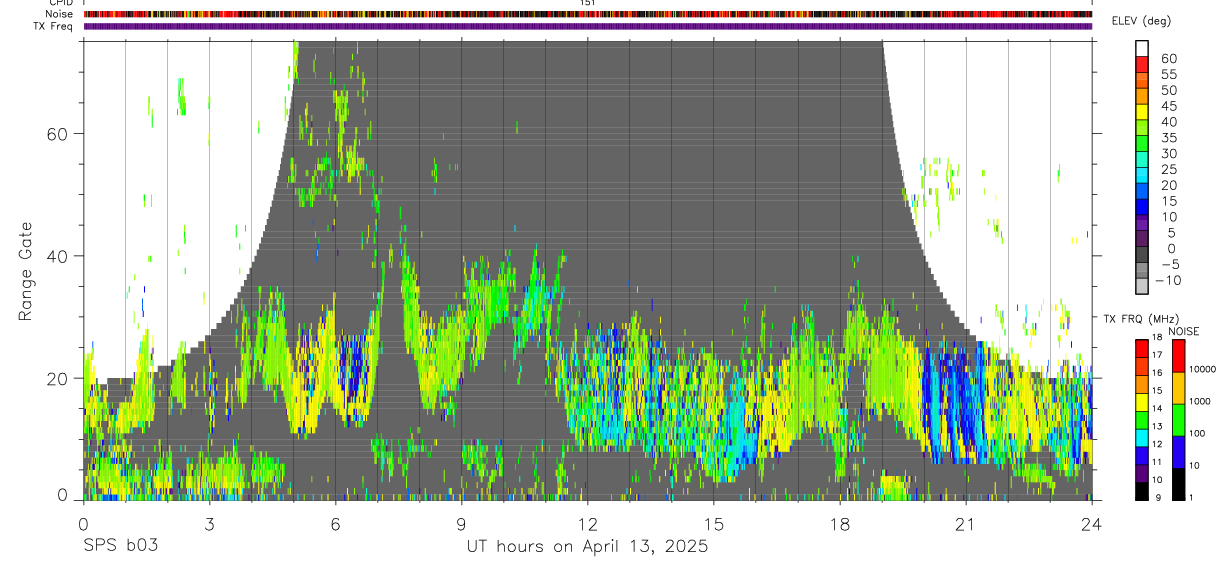The height and width of the screenshot is (567, 1228).
Task: Click the 'NOISE' legend title on the right
Action: click(1183, 331)
